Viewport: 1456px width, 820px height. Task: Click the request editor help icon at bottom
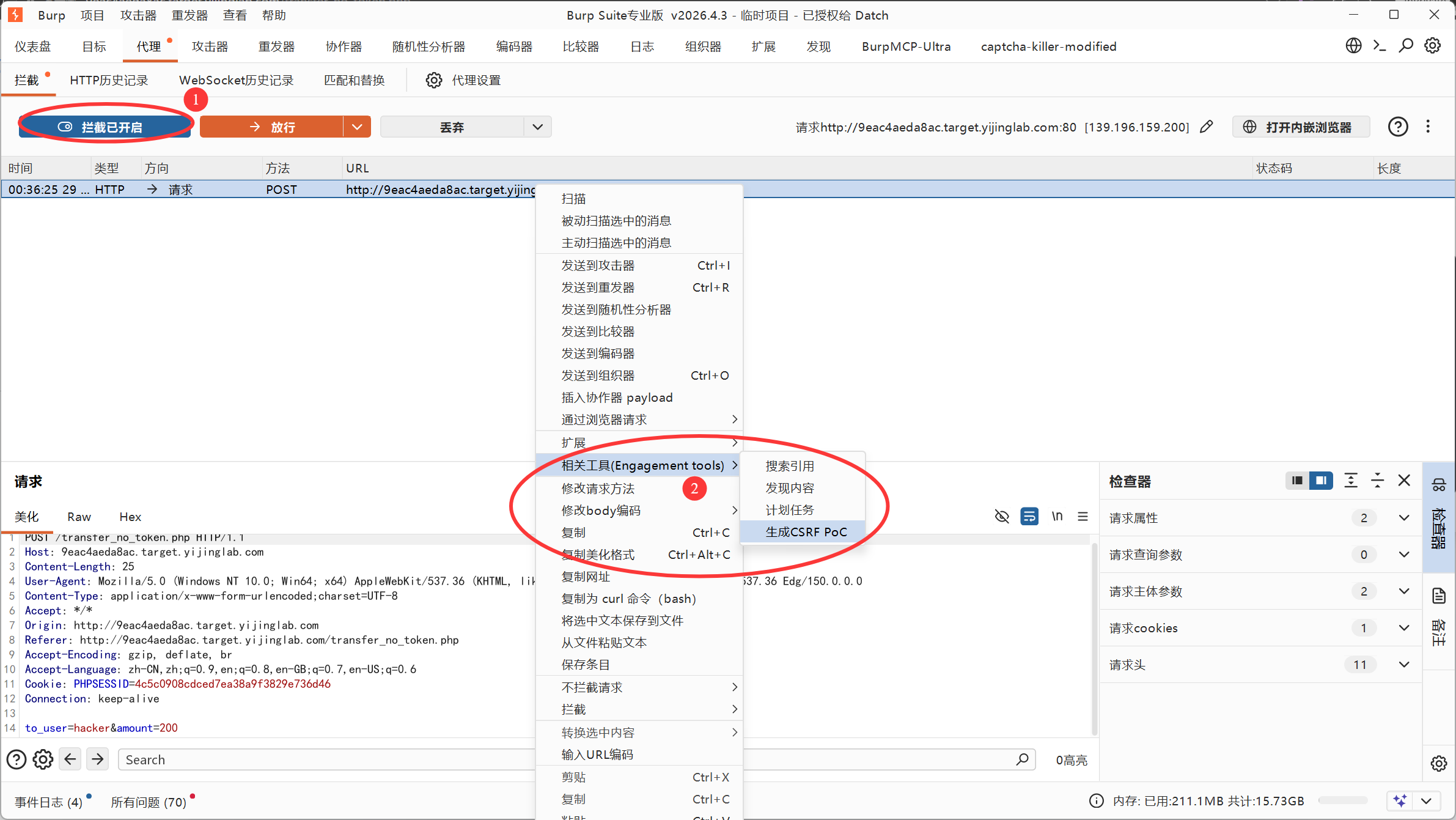(x=17, y=759)
